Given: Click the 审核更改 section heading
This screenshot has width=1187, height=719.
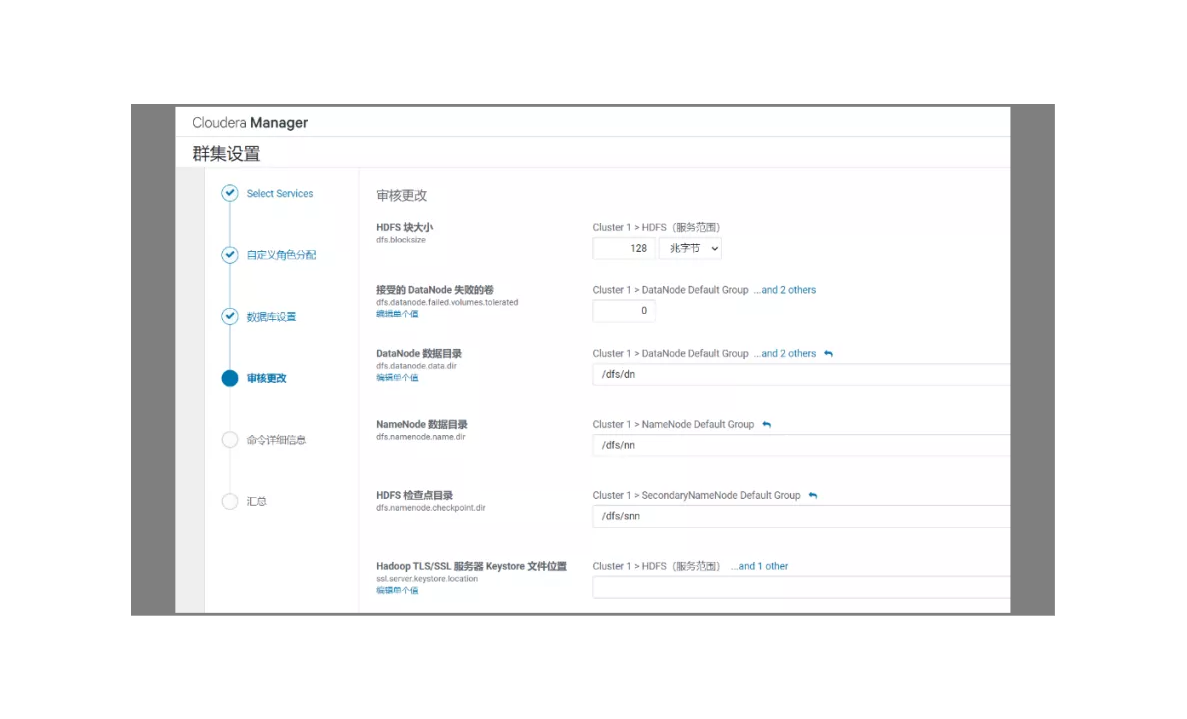Looking at the screenshot, I should (x=401, y=195).
